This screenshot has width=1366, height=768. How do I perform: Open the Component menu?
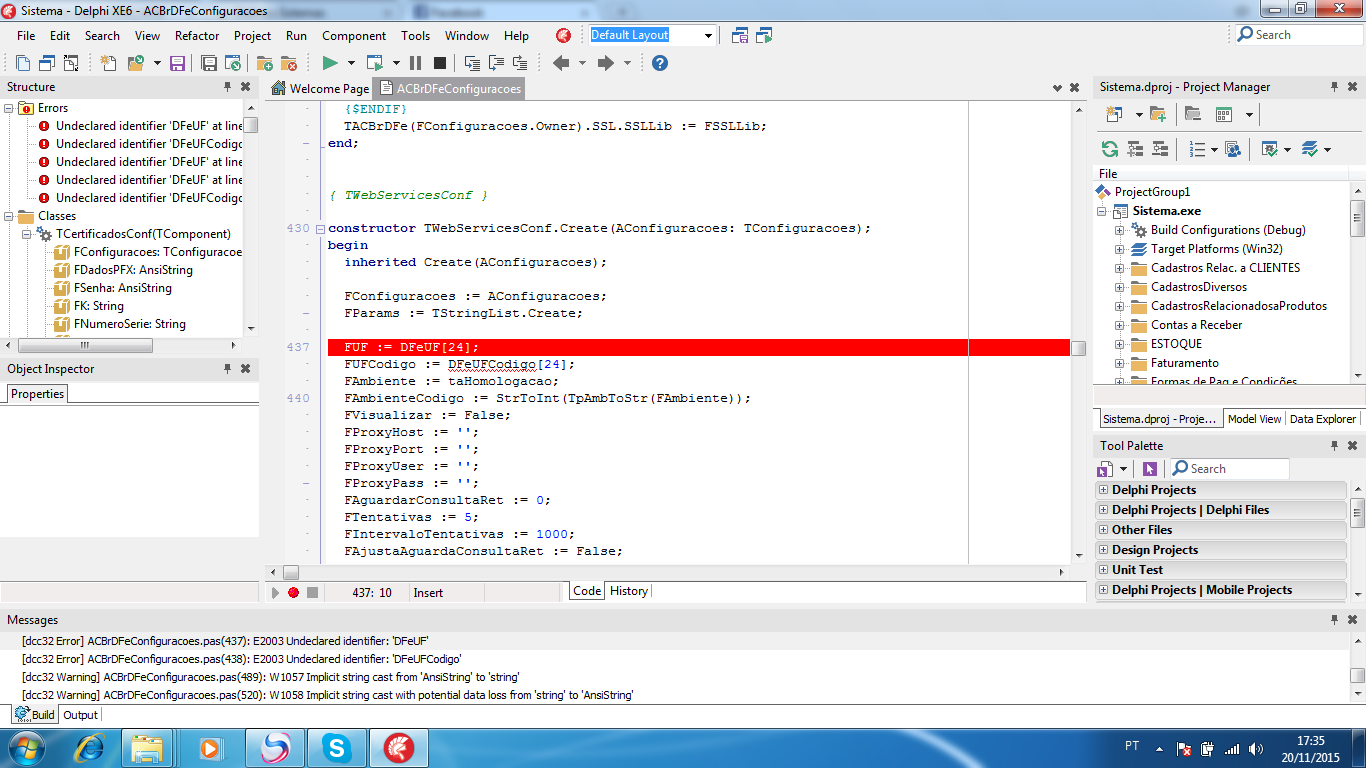(x=354, y=35)
